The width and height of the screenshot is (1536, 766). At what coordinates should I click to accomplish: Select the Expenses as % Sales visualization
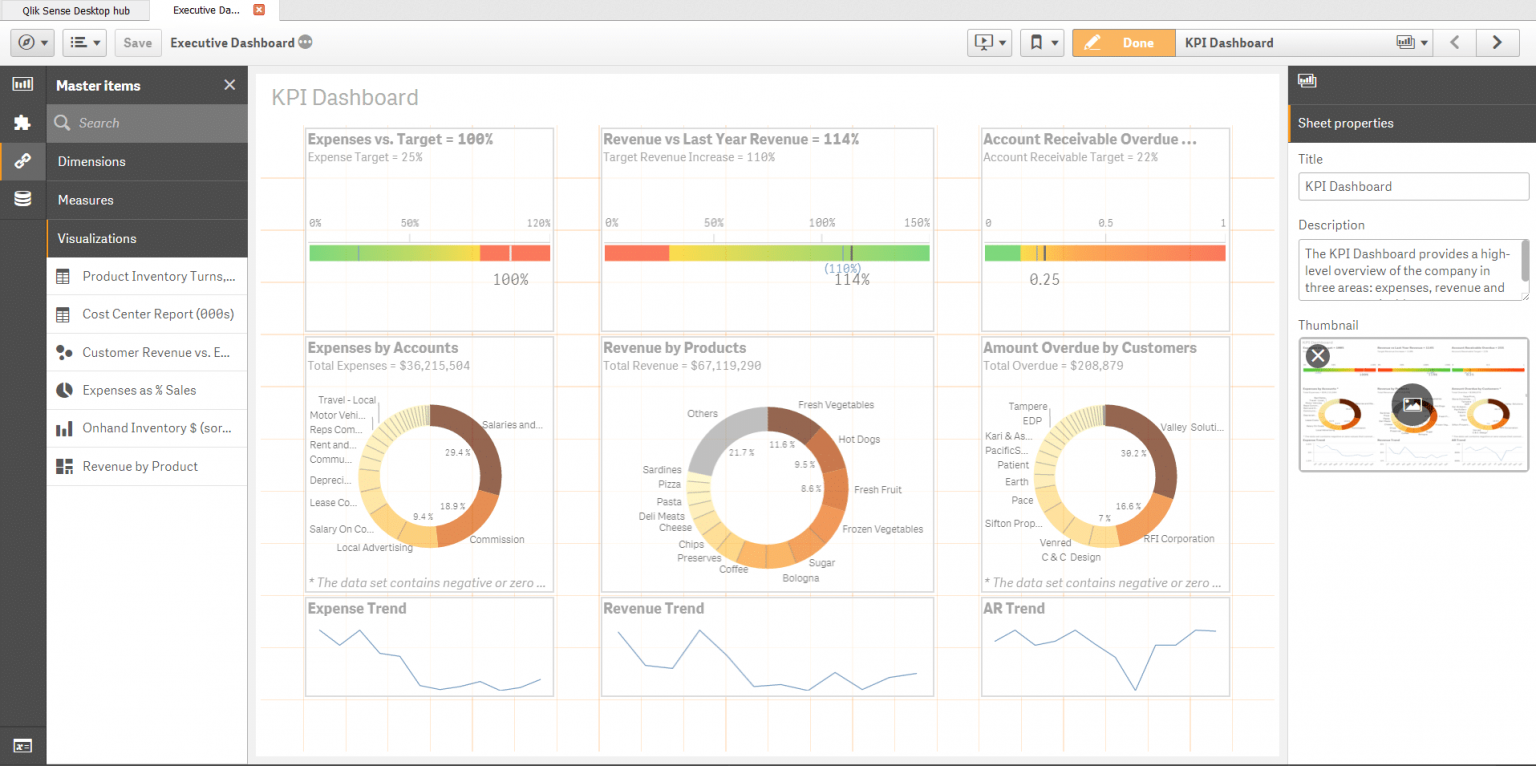(139, 390)
